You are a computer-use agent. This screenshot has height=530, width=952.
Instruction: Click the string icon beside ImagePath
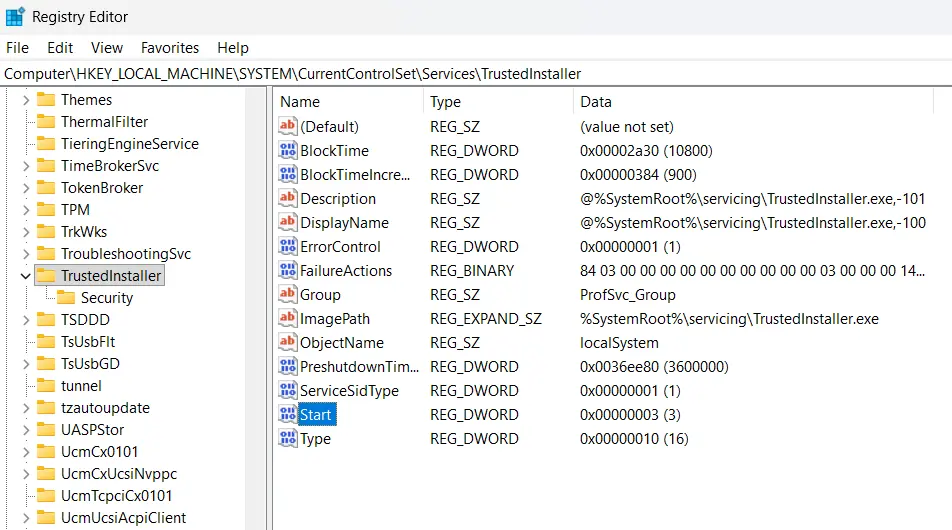coord(288,318)
